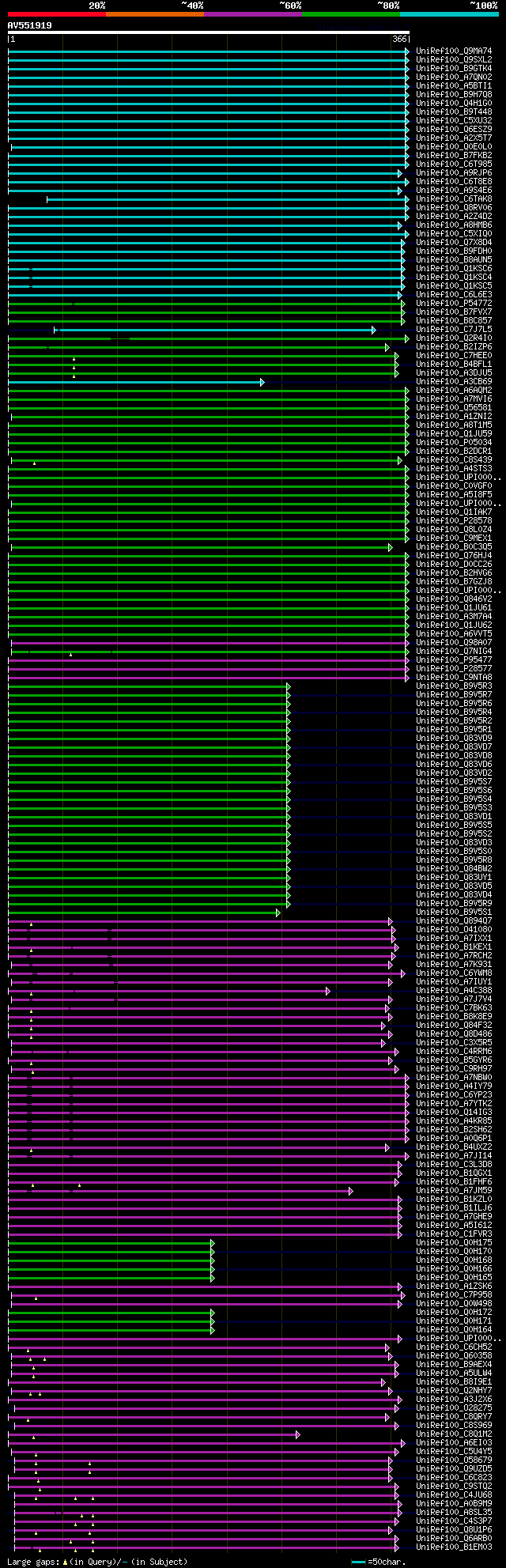Click the UniRef100_Q0H164 label

(454, 1330)
